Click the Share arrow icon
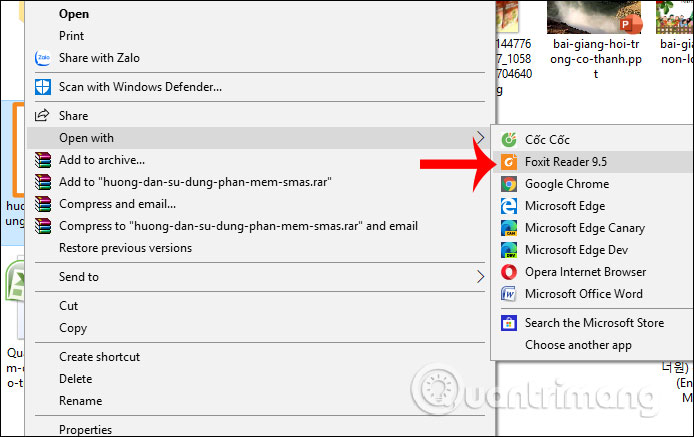The width and height of the screenshot is (694, 437). coord(42,116)
